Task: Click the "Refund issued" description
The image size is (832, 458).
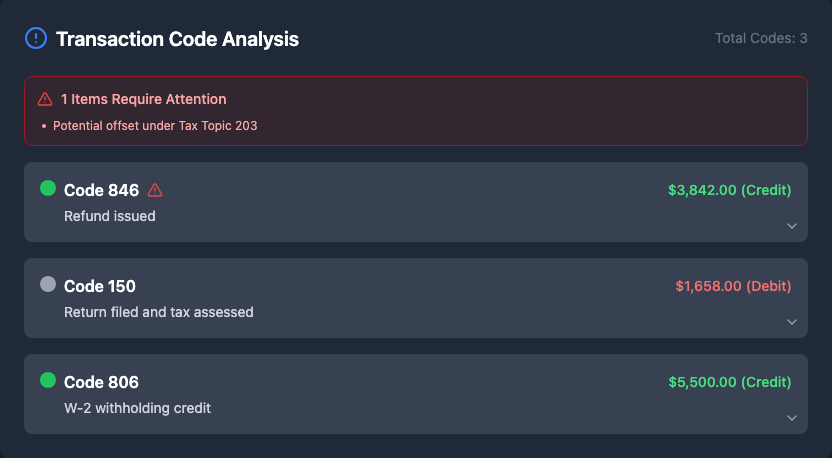Action: click(110, 216)
